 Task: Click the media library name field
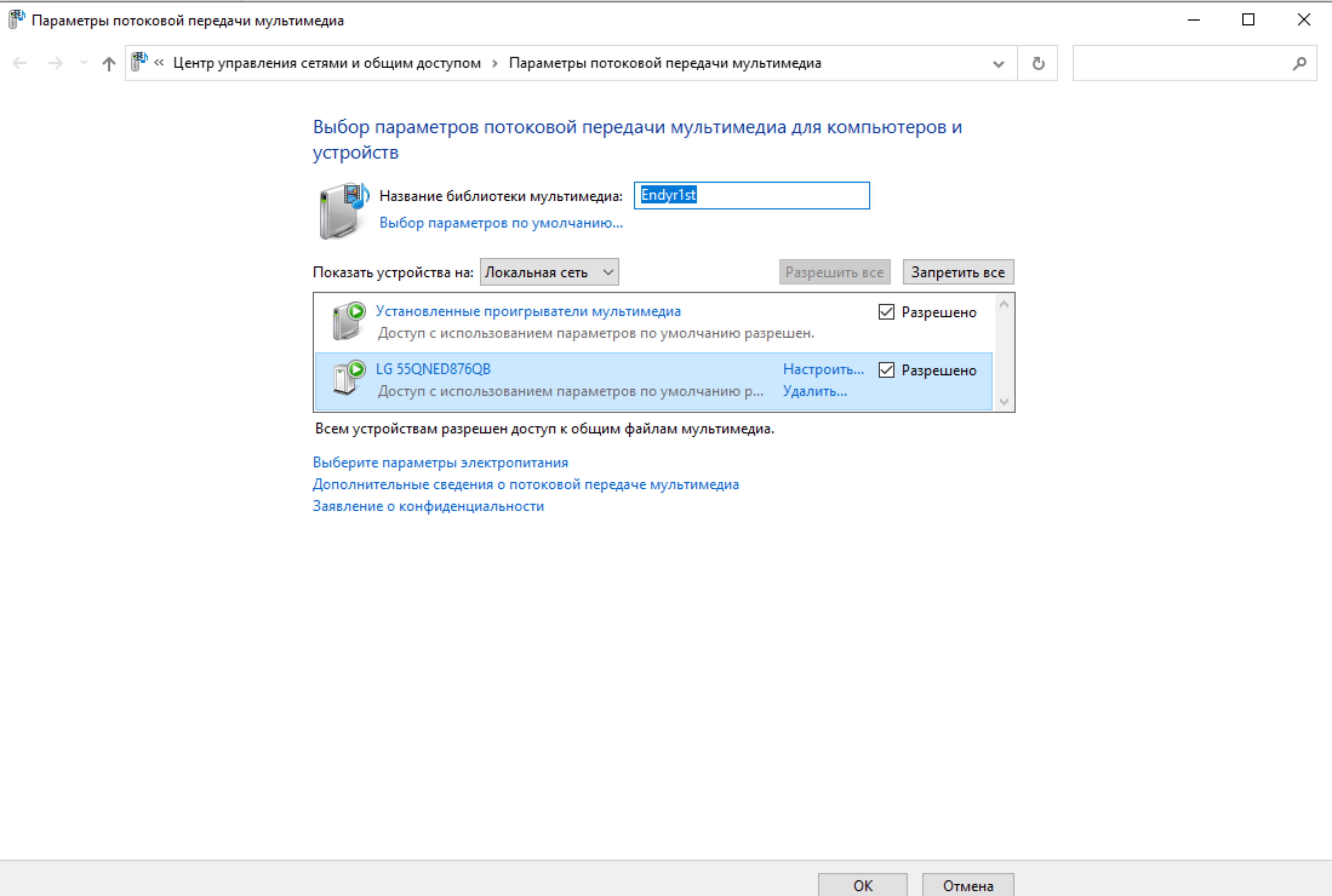pos(751,195)
